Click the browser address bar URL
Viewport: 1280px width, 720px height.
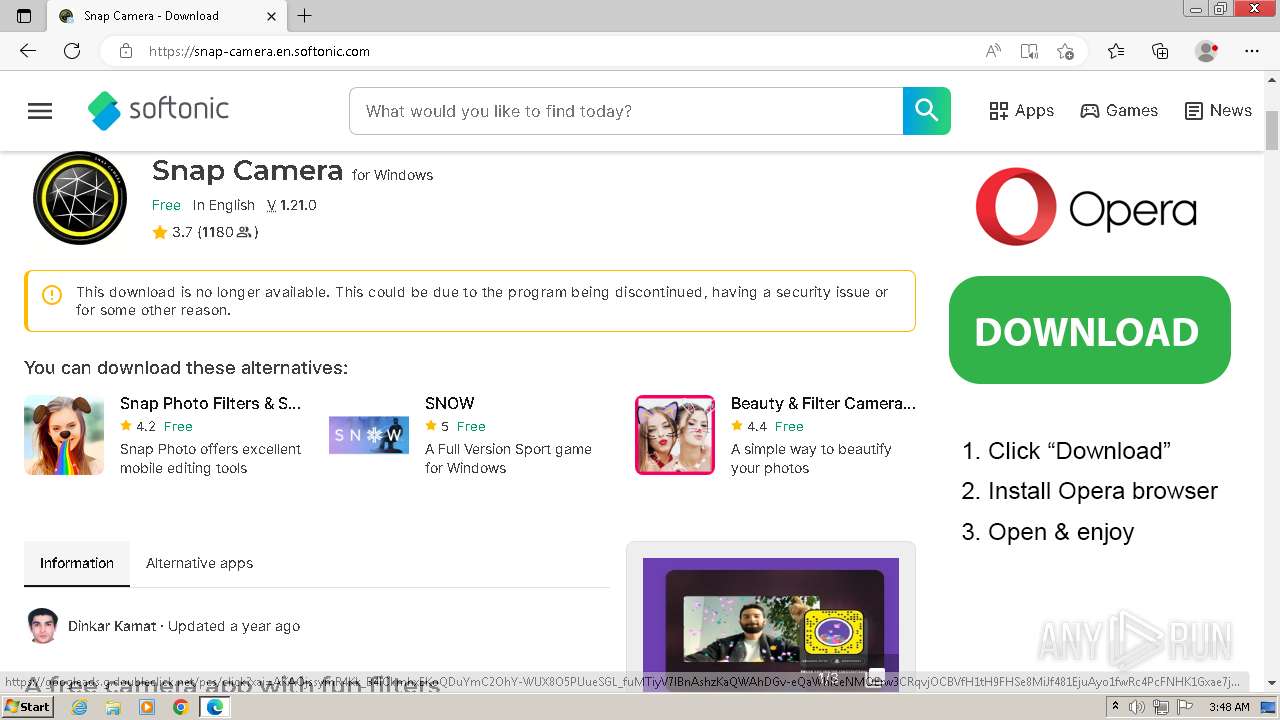click(x=259, y=51)
